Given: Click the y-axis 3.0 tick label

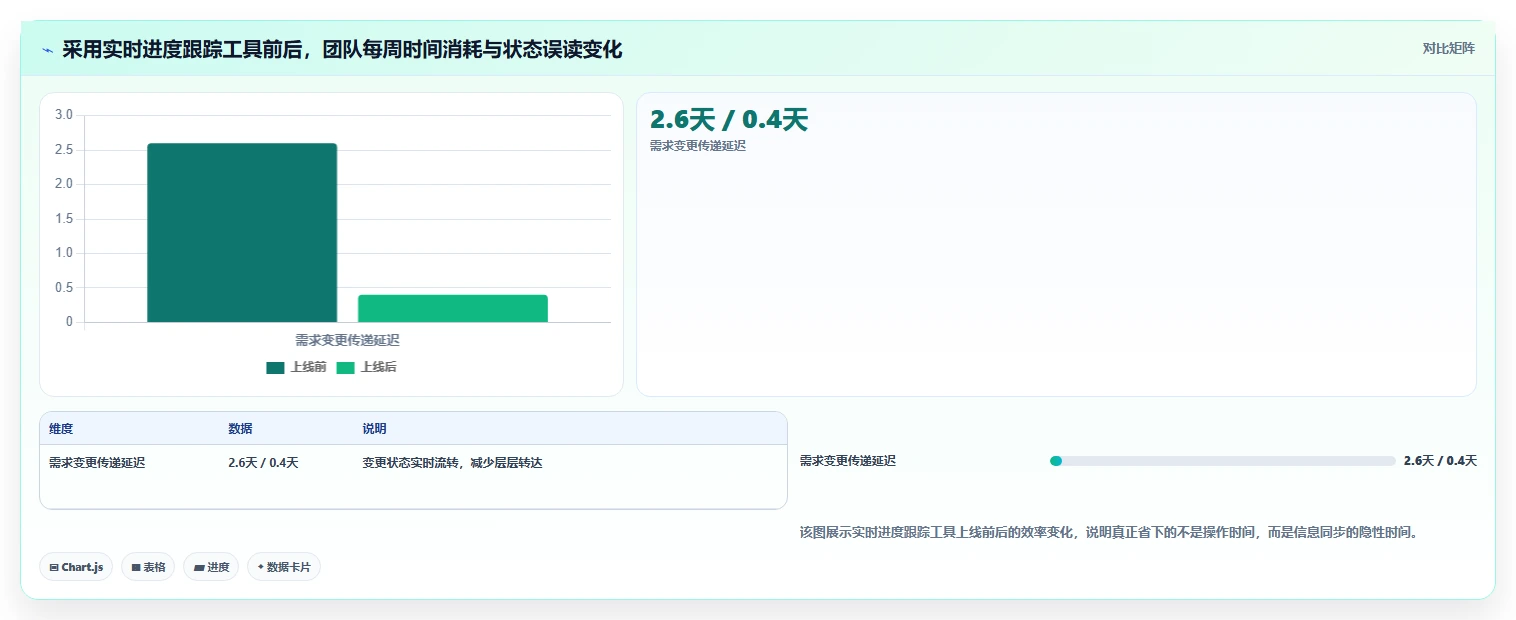Looking at the screenshot, I should (x=64, y=115).
